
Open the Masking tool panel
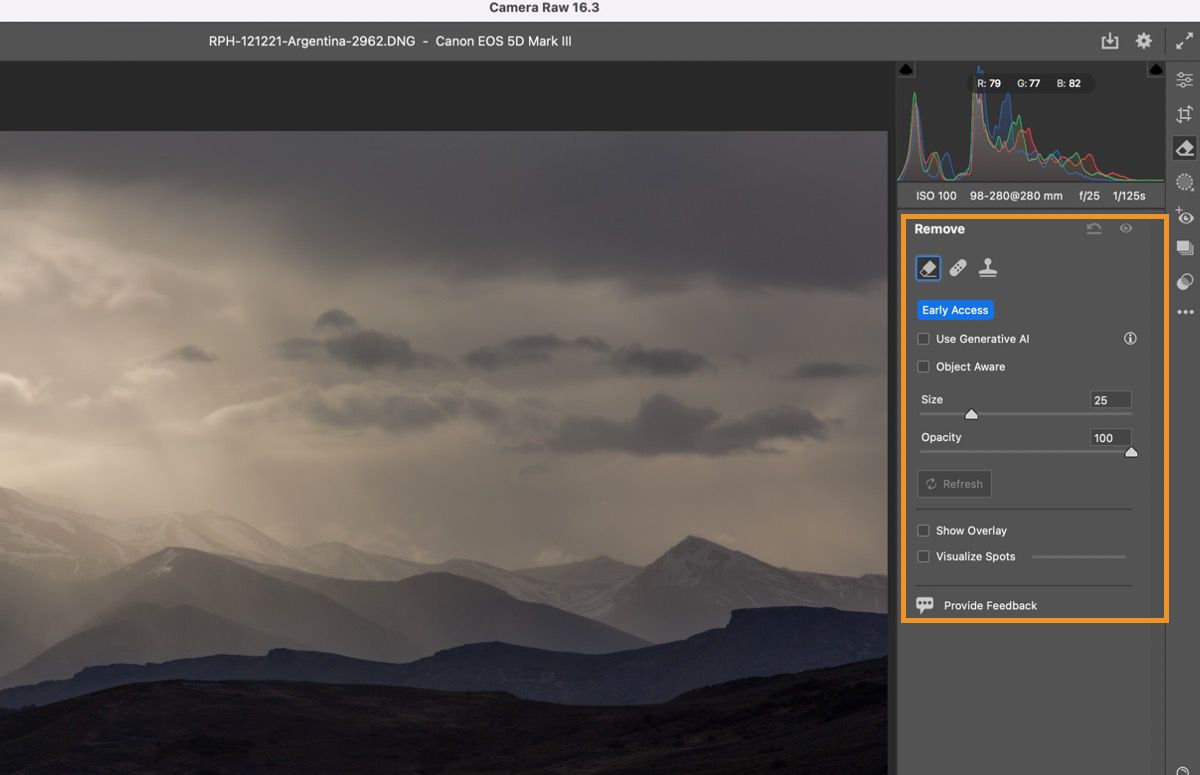pos(1184,182)
